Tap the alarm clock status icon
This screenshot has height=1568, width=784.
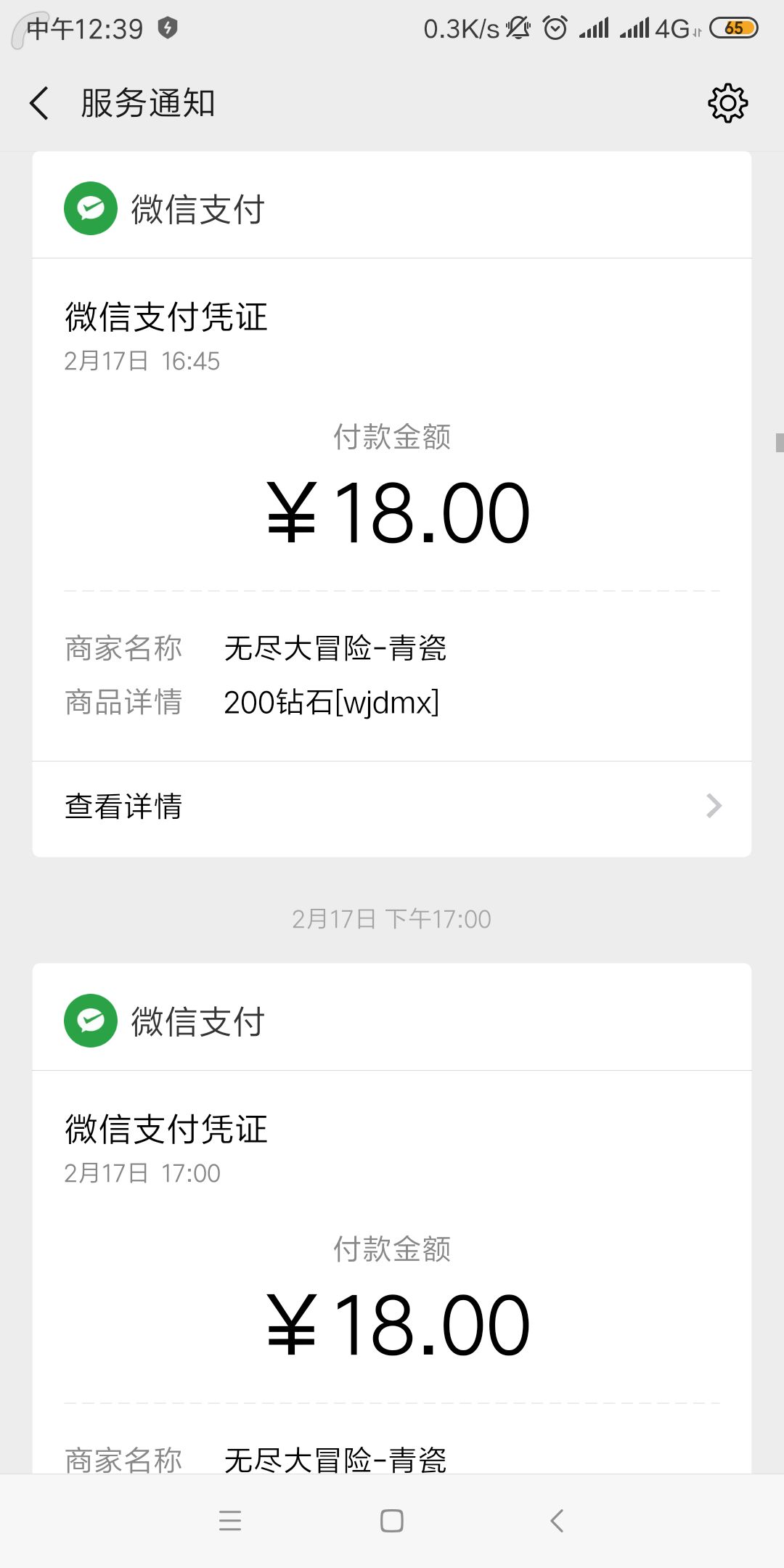coord(555,28)
